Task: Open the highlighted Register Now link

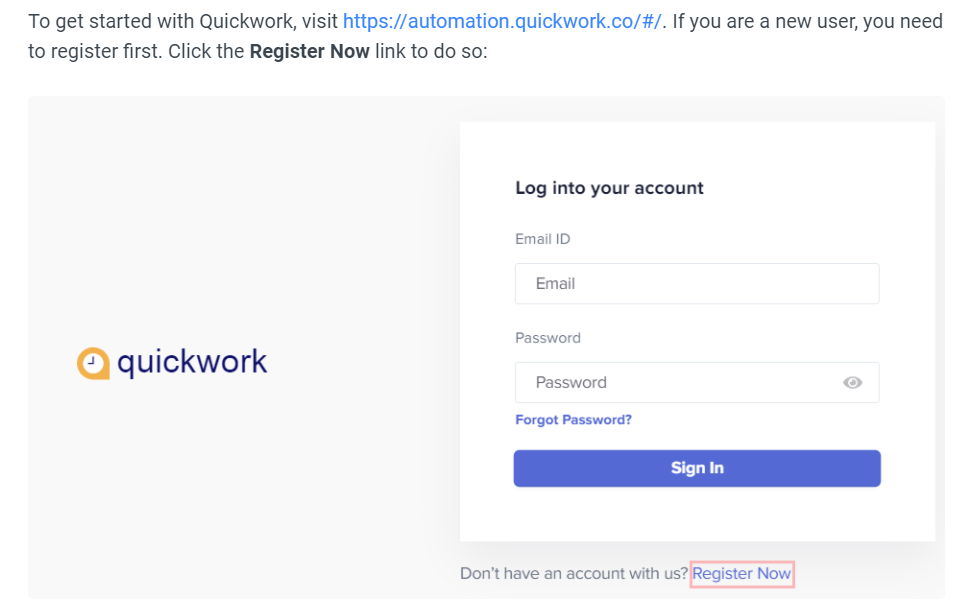Action: coord(742,574)
